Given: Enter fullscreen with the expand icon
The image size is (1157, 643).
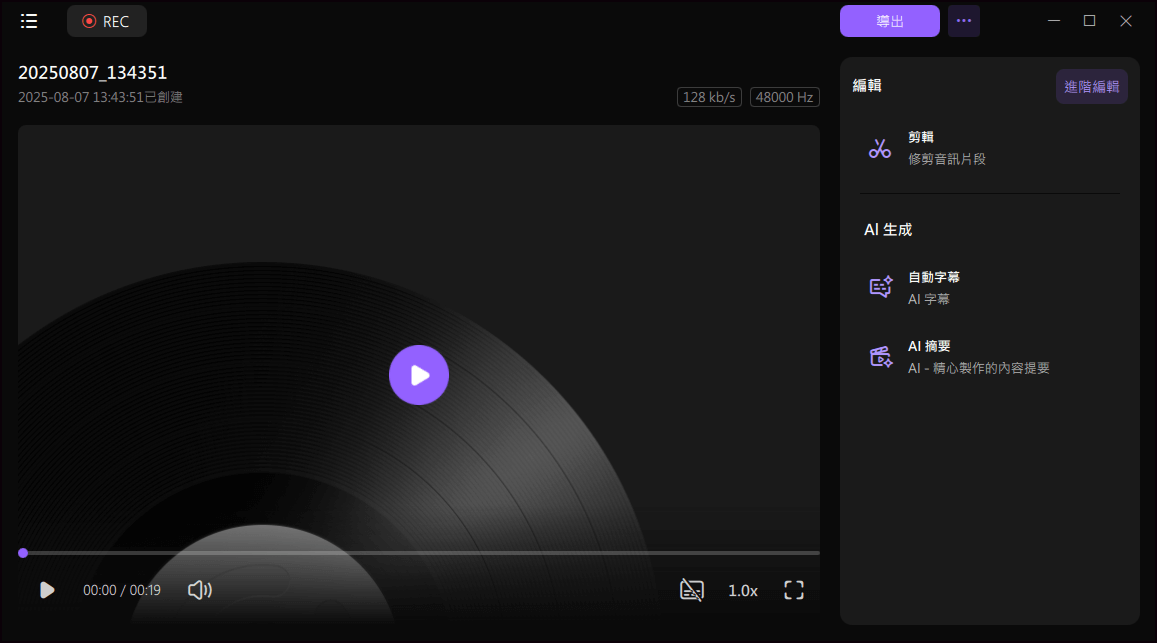Looking at the screenshot, I should [793, 590].
